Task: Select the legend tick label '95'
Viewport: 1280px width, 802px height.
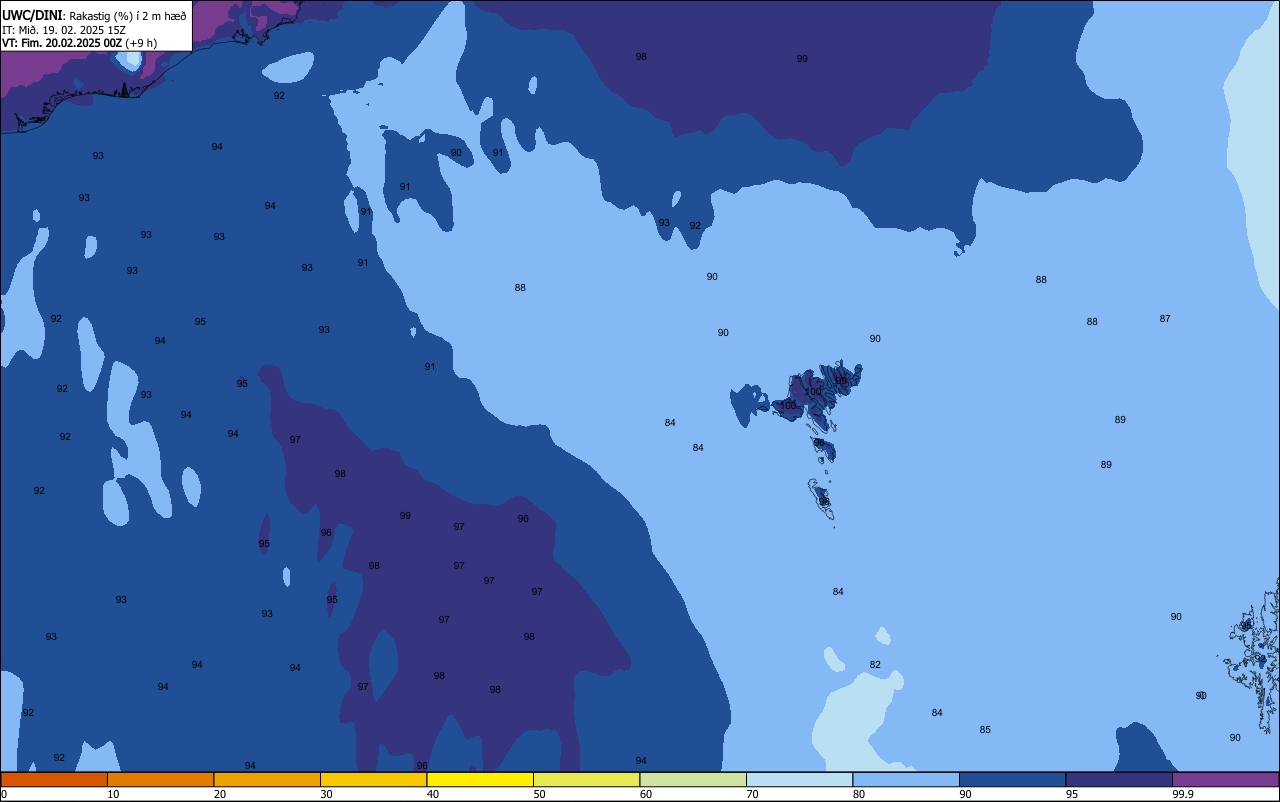Action: pos(1071,794)
